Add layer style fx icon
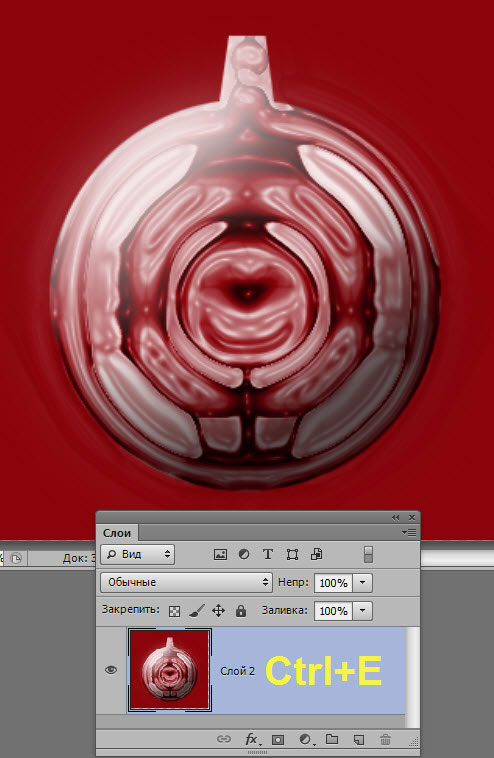The width and height of the screenshot is (494, 758). 251,739
